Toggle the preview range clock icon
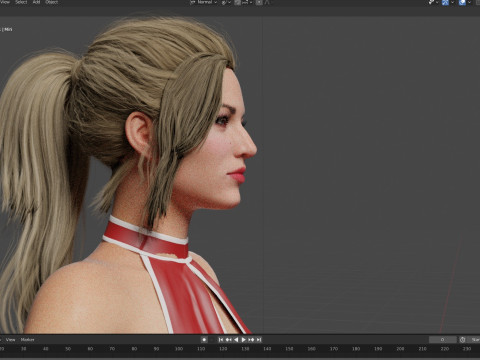 tap(462, 340)
